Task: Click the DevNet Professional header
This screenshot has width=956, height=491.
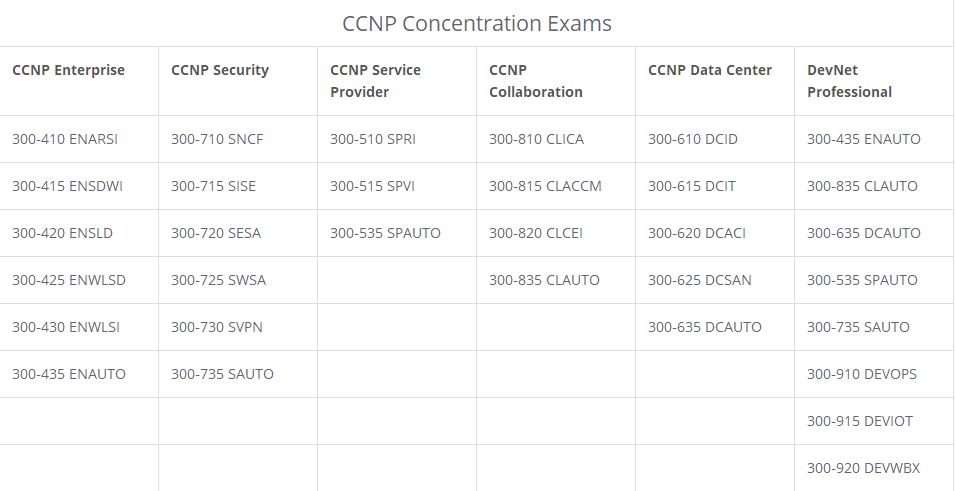Action: pyautogui.click(x=849, y=81)
